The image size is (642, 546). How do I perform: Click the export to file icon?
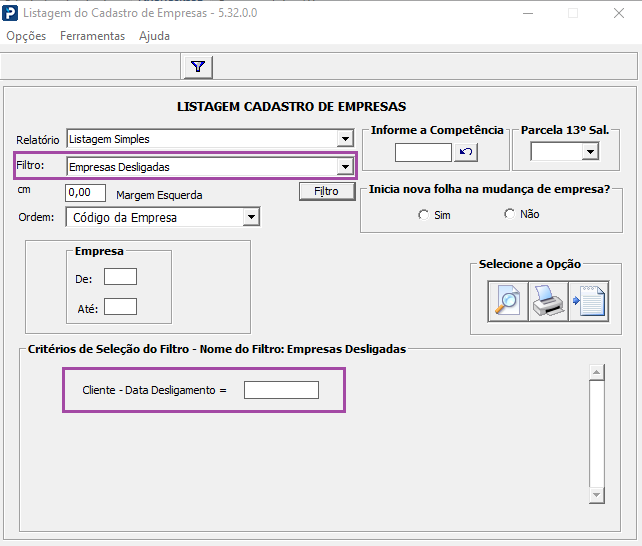(588, 301)
